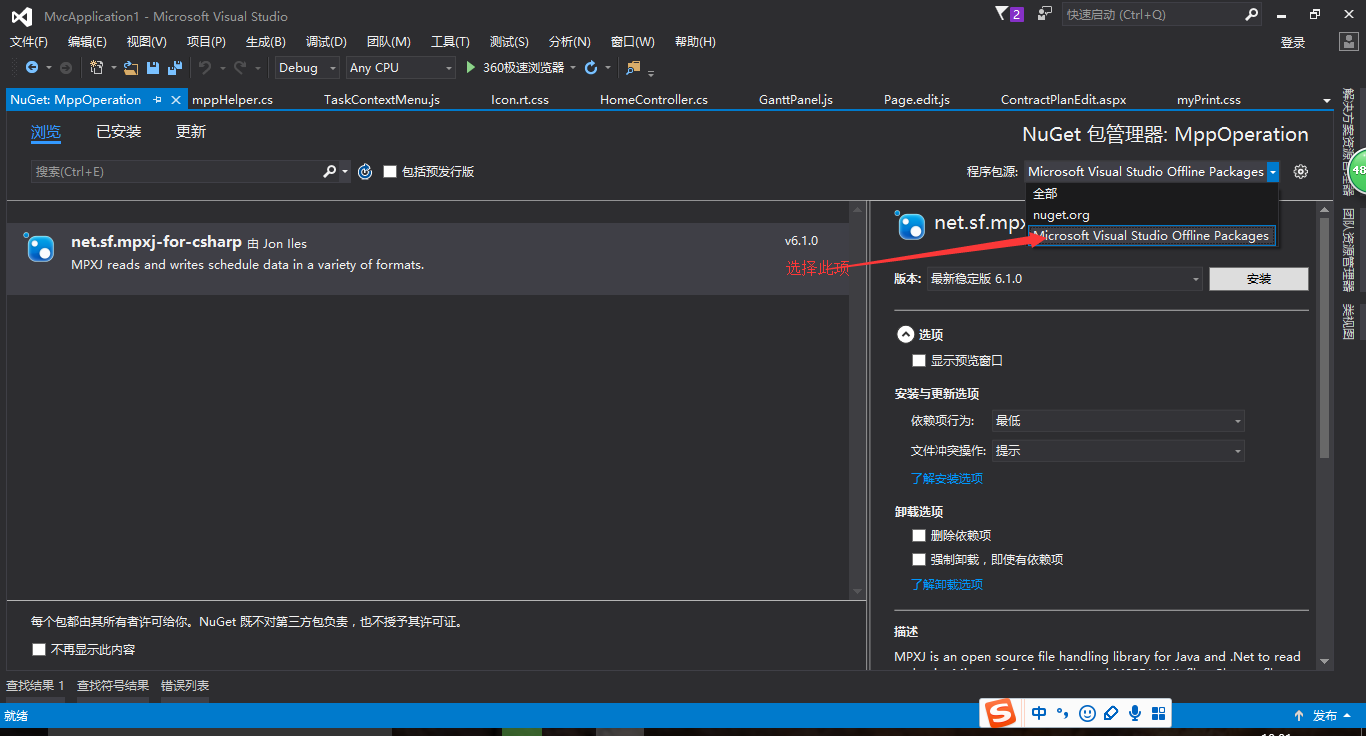Open the 错误列表 panel tab
Viewport: 1366px width, 736px height.
[185, 685]
